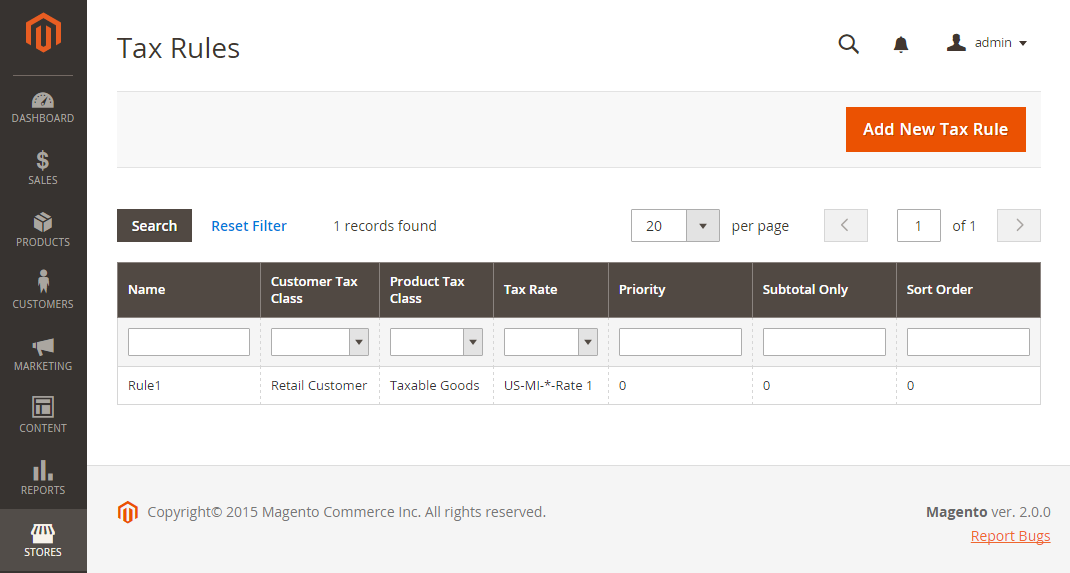Follow the Report Bugs link

(1010, 536)
